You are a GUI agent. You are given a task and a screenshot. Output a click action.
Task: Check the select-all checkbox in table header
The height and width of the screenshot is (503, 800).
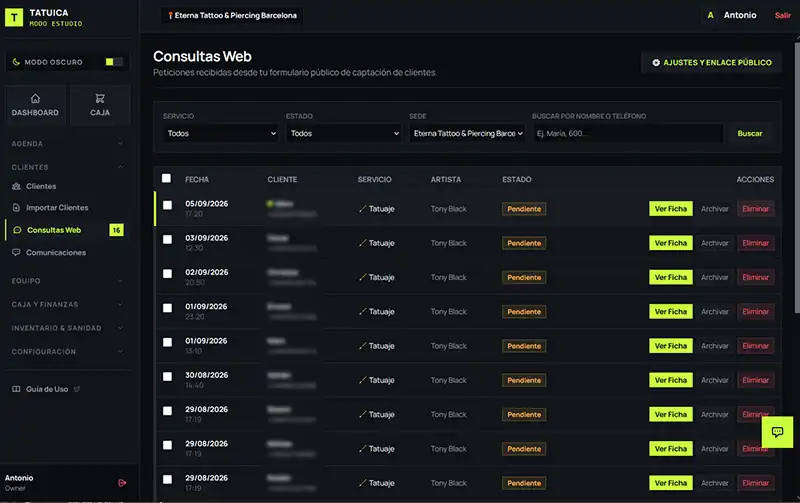point(166,178)
